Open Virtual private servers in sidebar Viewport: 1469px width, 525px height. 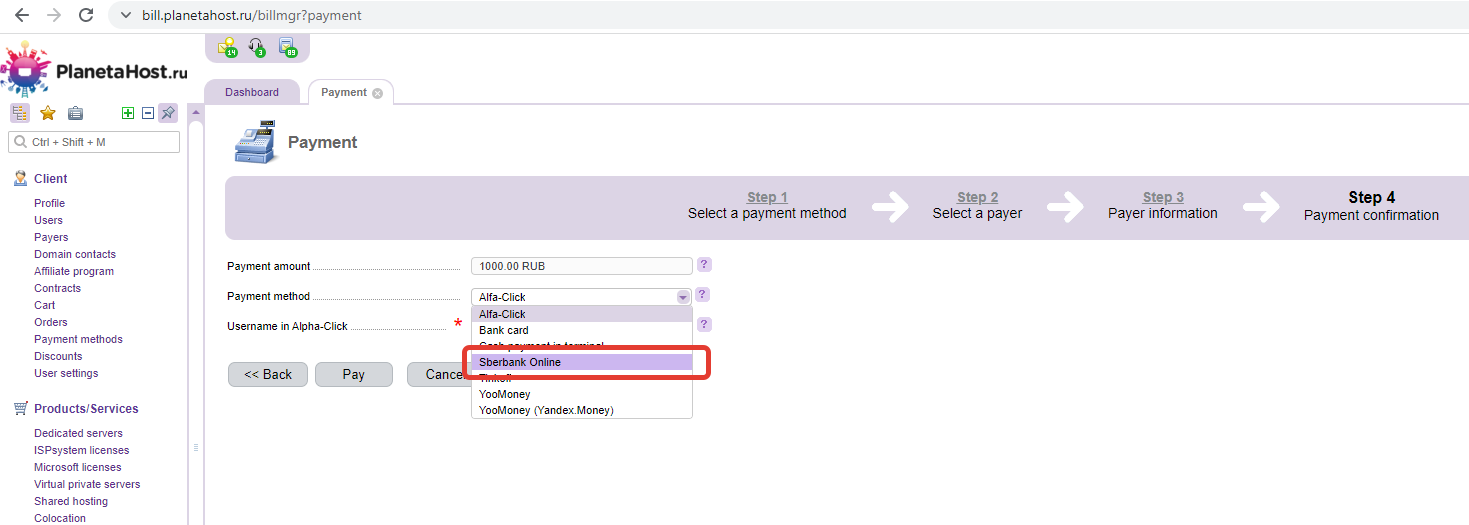(x=87, y=484)
